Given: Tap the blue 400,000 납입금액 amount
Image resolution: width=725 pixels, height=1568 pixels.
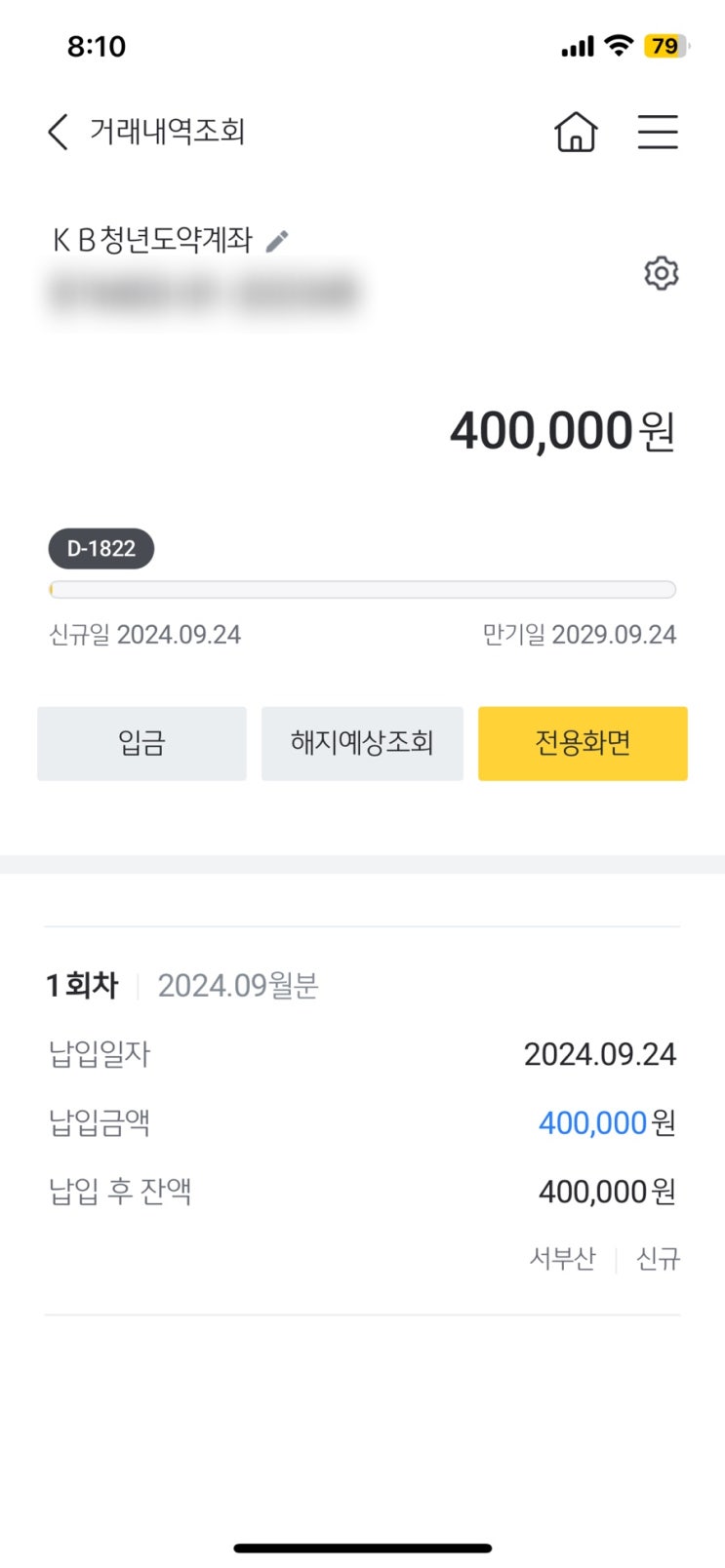Looking at the screenshot, I should (x=593, y=1123).
